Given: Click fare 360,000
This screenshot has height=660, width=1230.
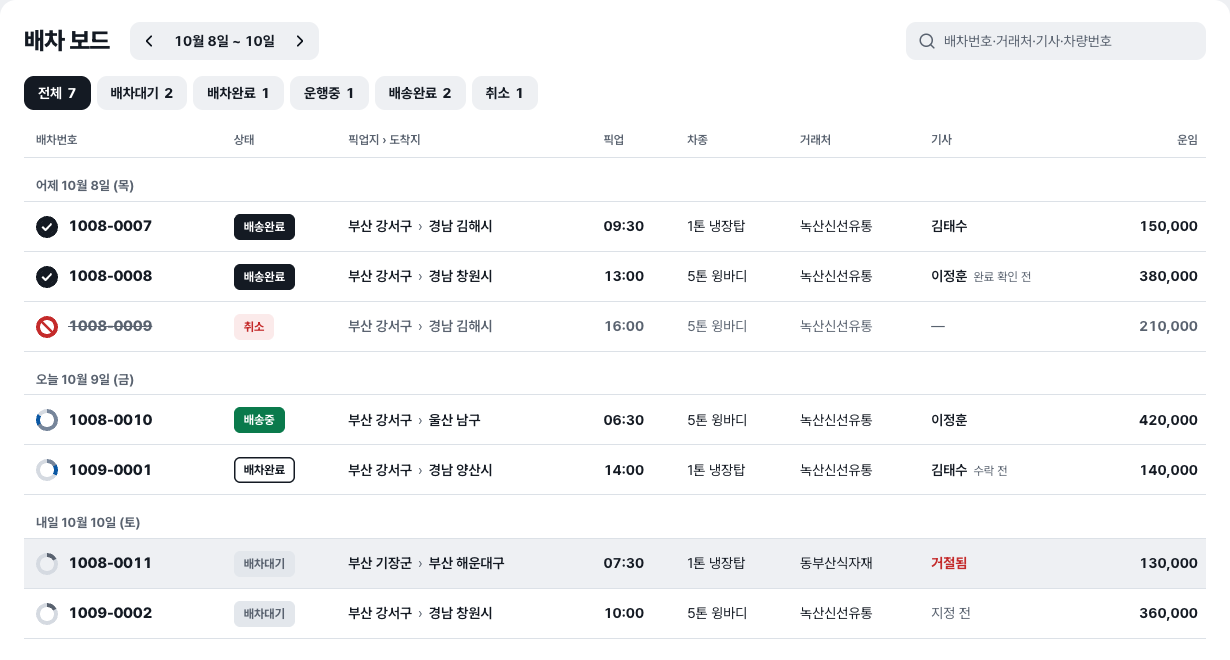Looking at the screenshot, I should coord(1168,614).
